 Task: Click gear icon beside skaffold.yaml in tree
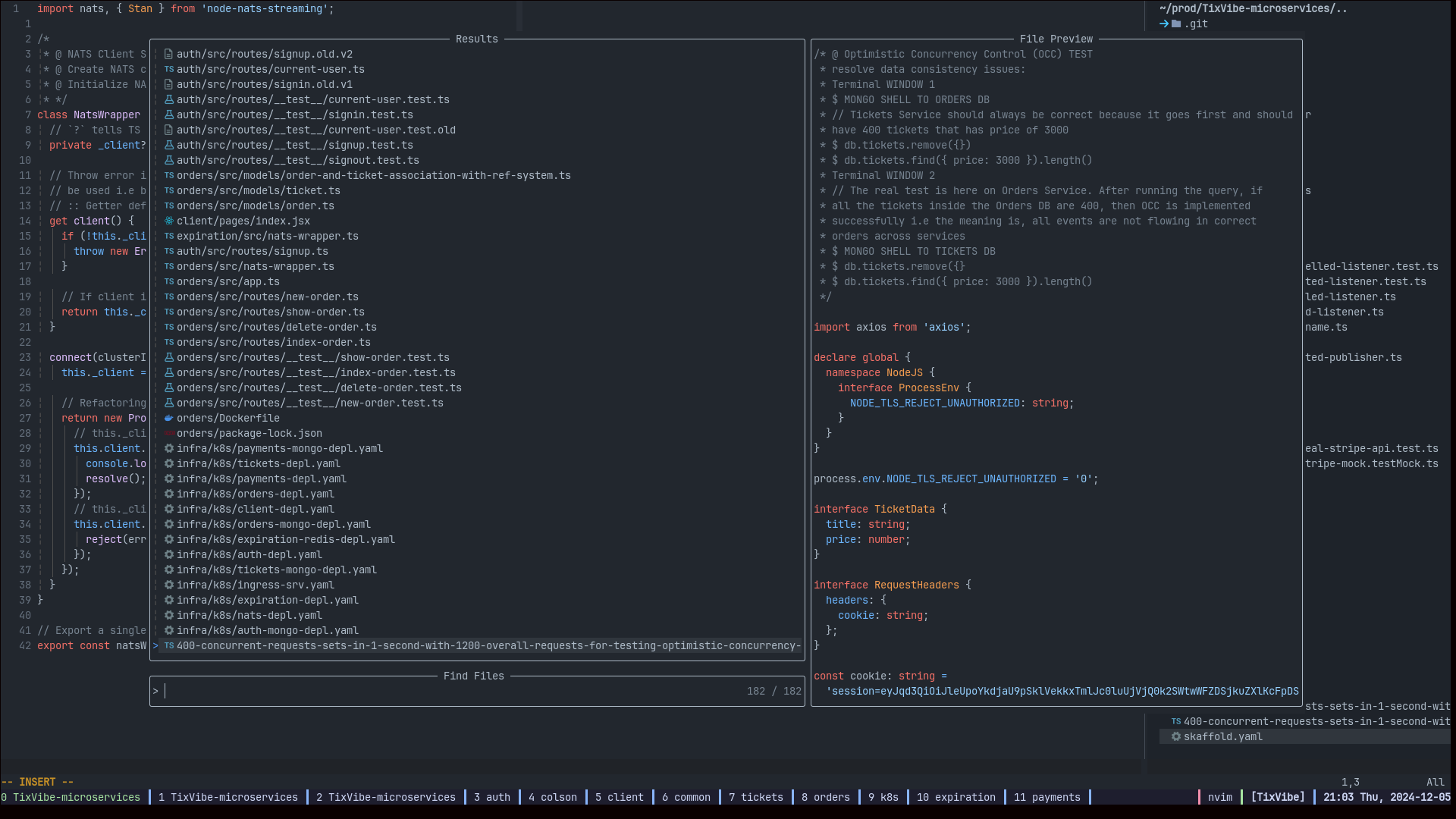coord(1176,736)
